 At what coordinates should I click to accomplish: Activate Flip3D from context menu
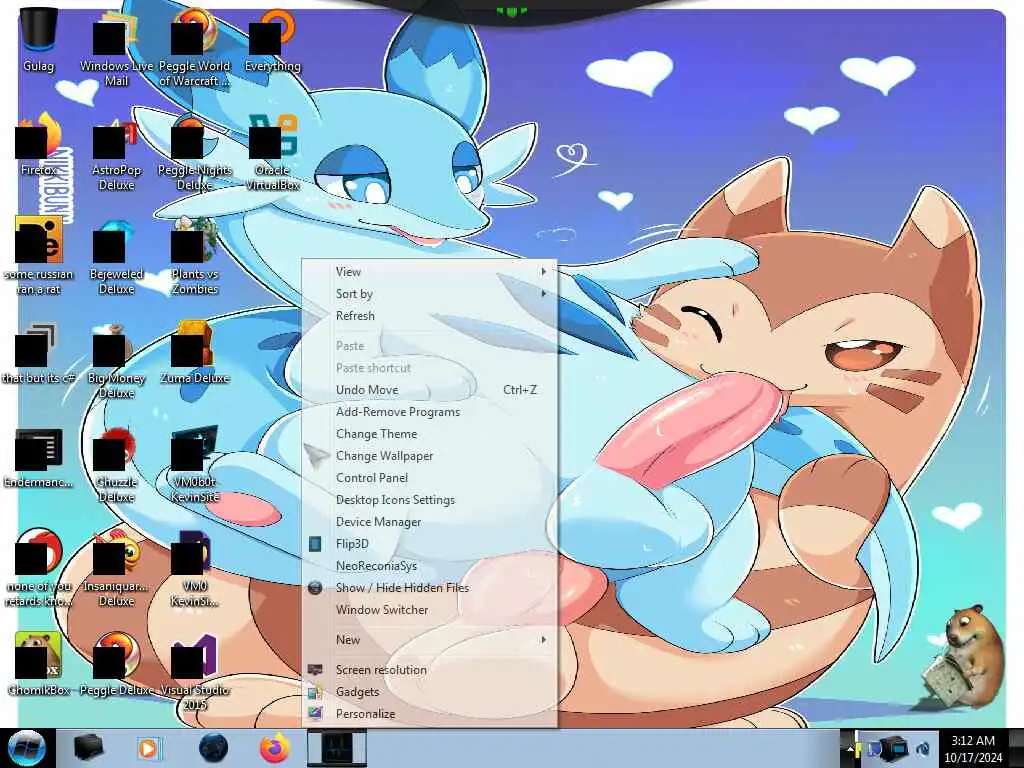[x=430, y=544]
